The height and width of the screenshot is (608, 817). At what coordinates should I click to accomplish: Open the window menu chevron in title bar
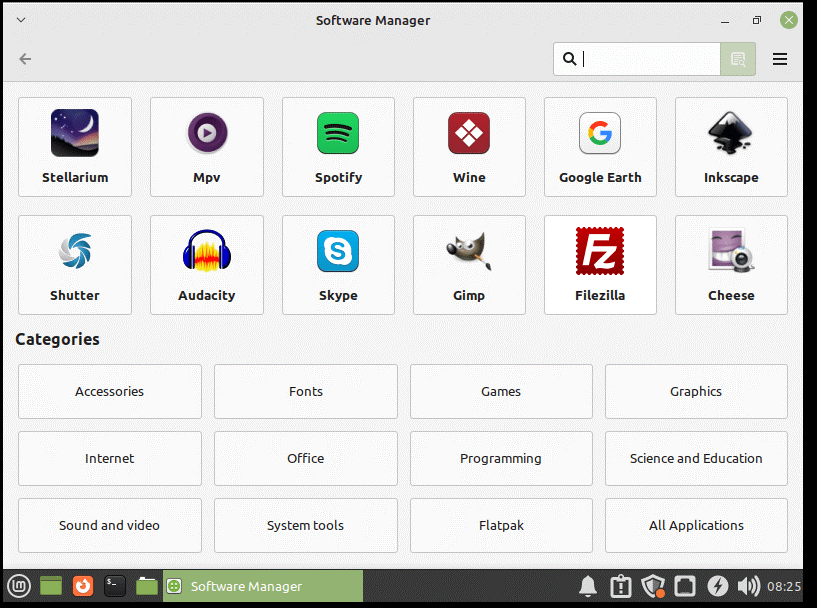coord(21,20)
